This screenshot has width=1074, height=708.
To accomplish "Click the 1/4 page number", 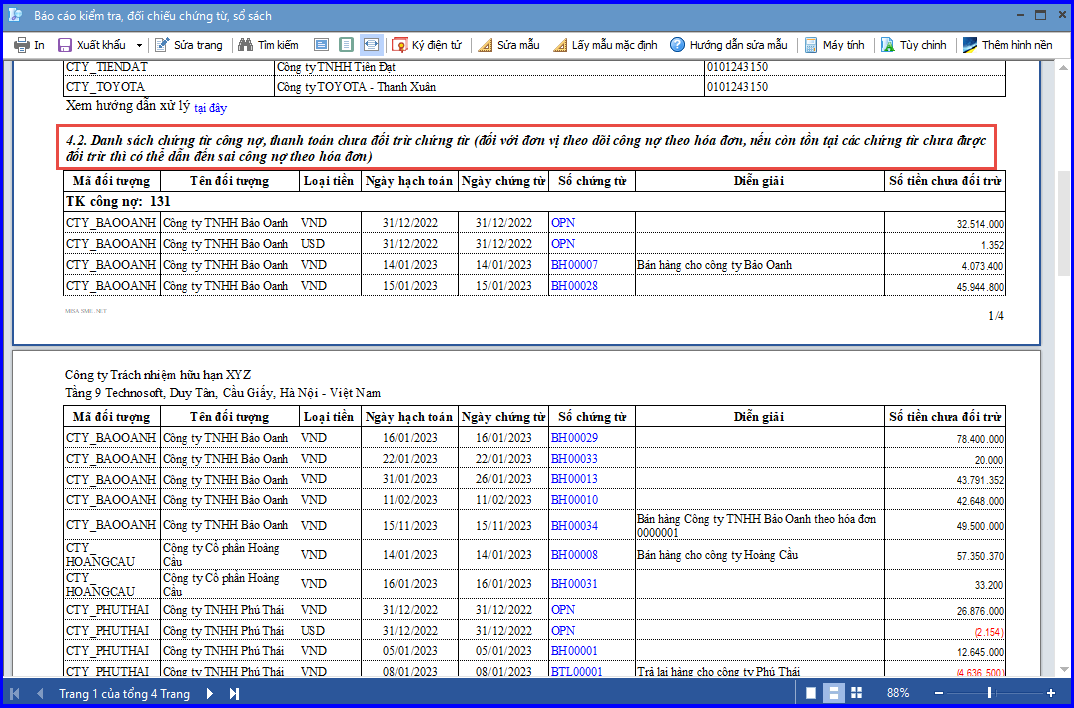I will [996, 316].
